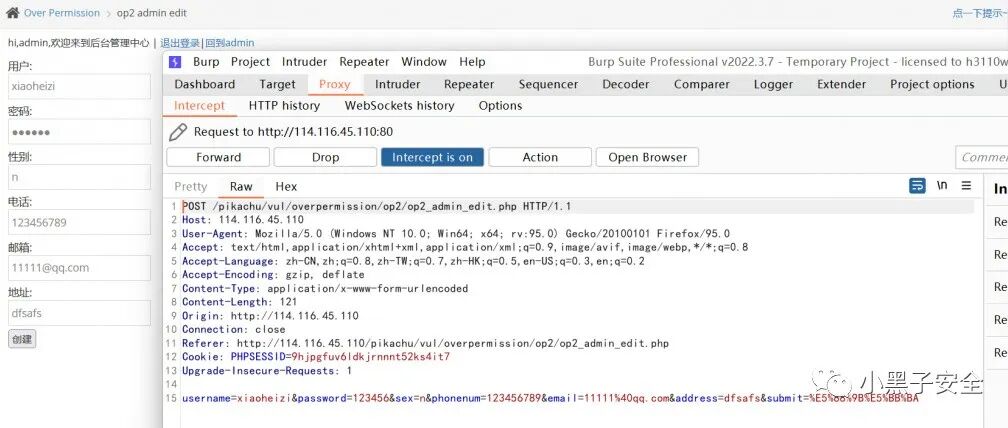
Task: Open the Repeater menu in menu bar
Action: pos(364,62)
